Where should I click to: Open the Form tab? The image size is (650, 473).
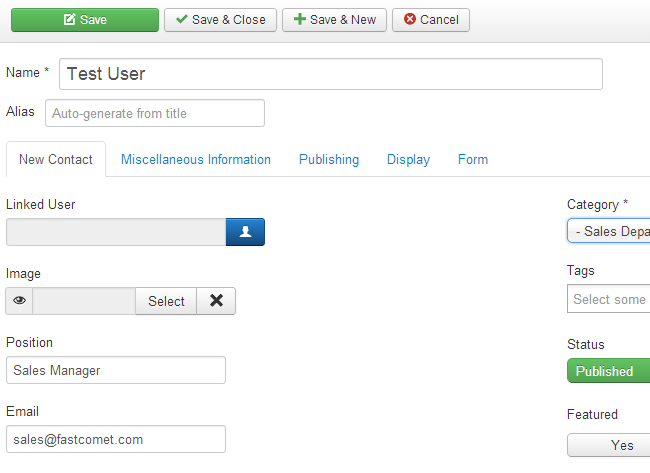(x=473, y=160)
